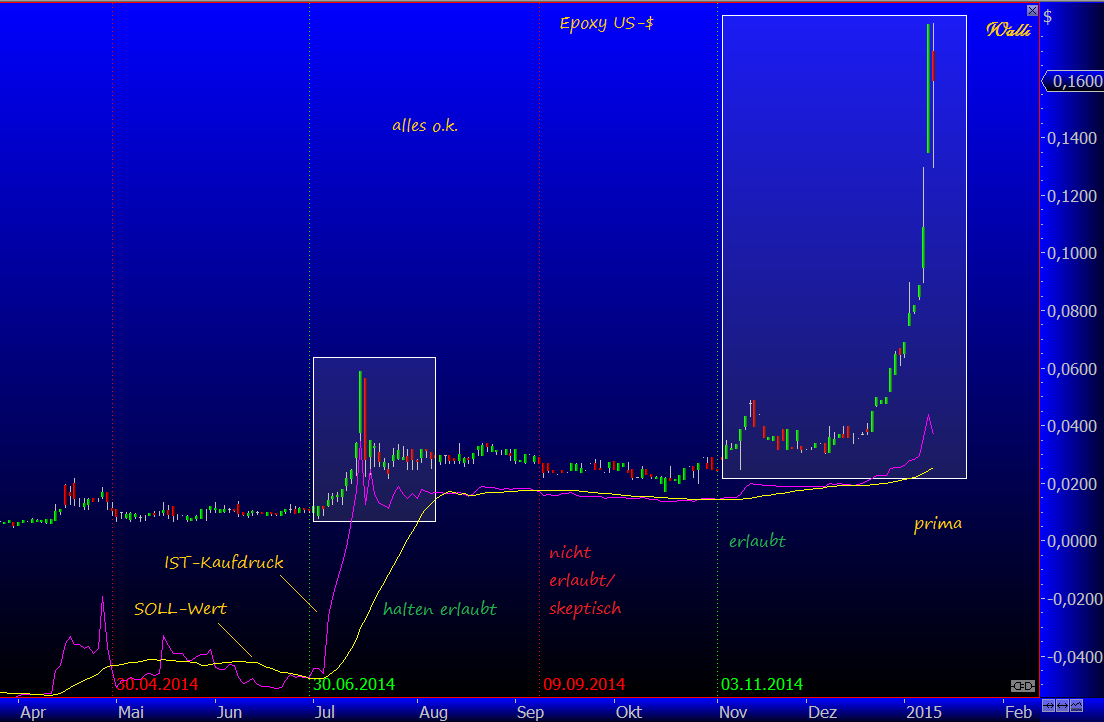This screenshot has width=1104, height=722.
Task: Click the first arrow icon below price axis
Action: [1049, 706]
